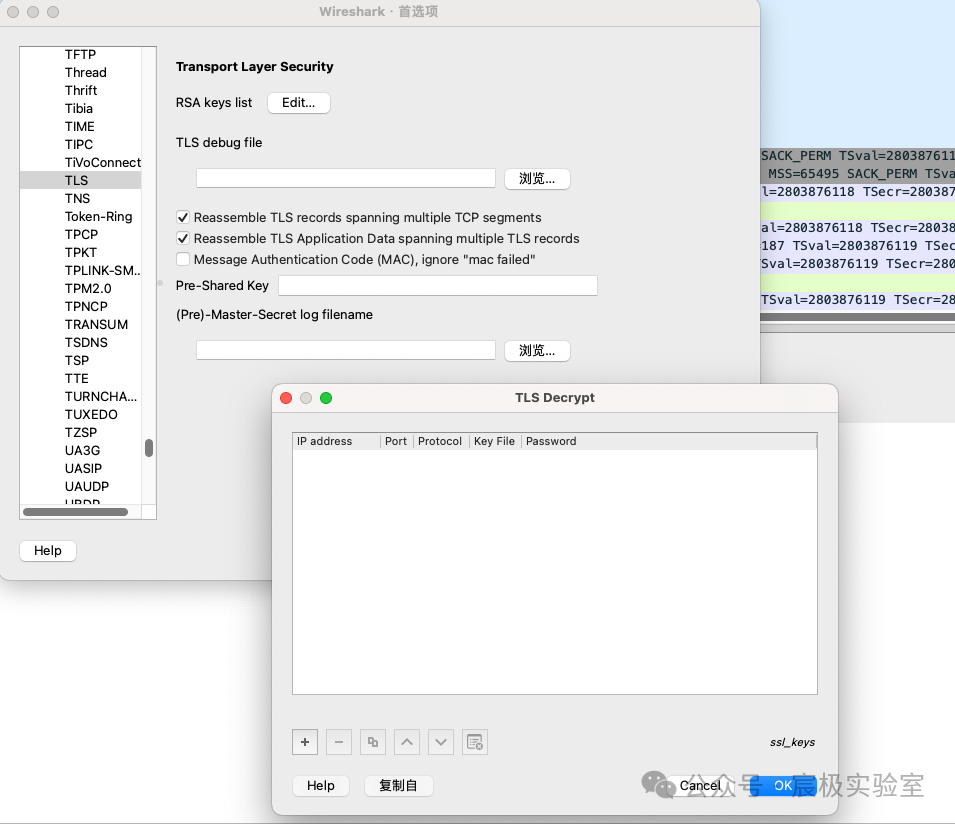This screenshot has height=824, width=955.
Task: Click packet list horizontal scrollbar in main window
Action: point(858,317)
